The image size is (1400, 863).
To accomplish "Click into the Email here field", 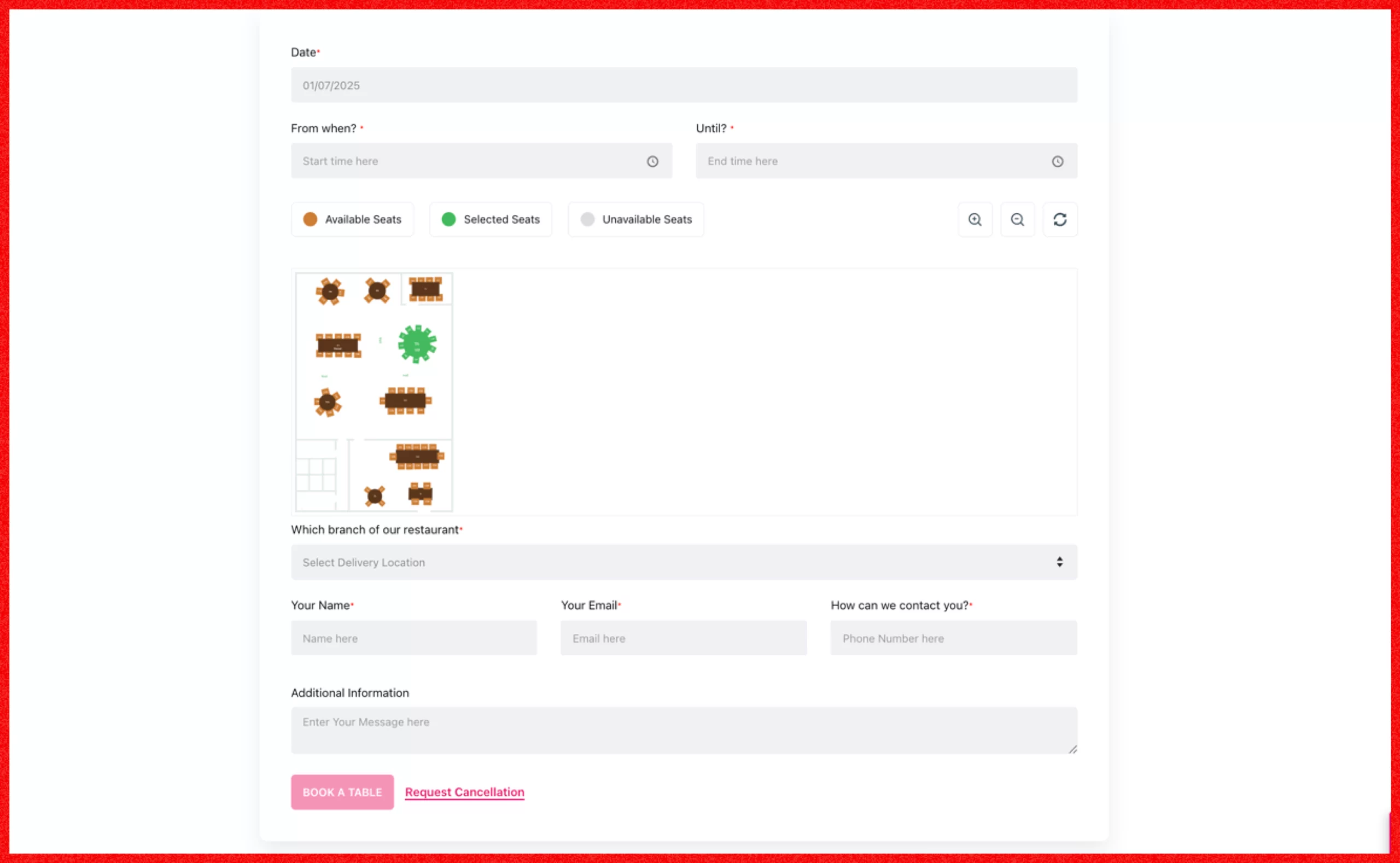I will click(684, 638).
